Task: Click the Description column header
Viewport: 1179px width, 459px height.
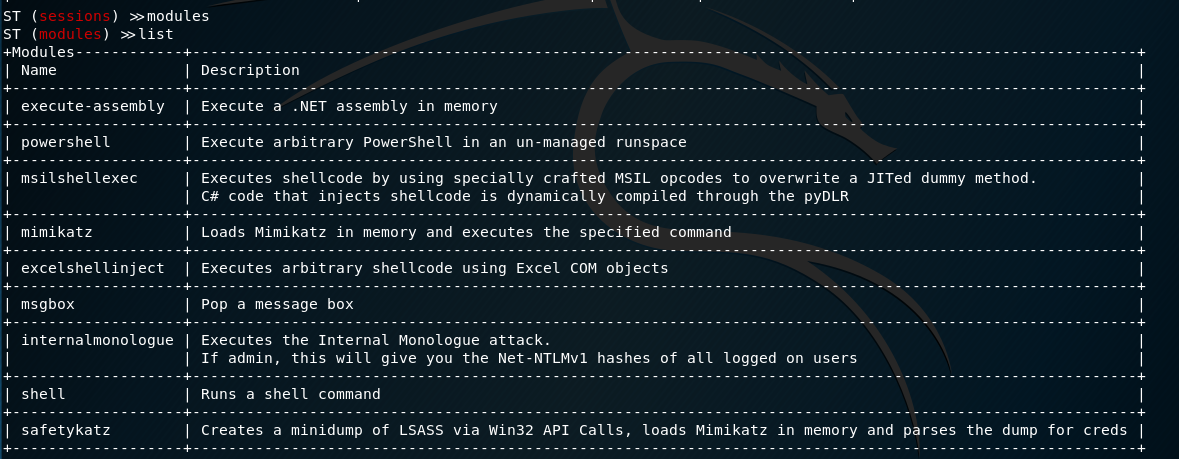Action: (250, 70)
